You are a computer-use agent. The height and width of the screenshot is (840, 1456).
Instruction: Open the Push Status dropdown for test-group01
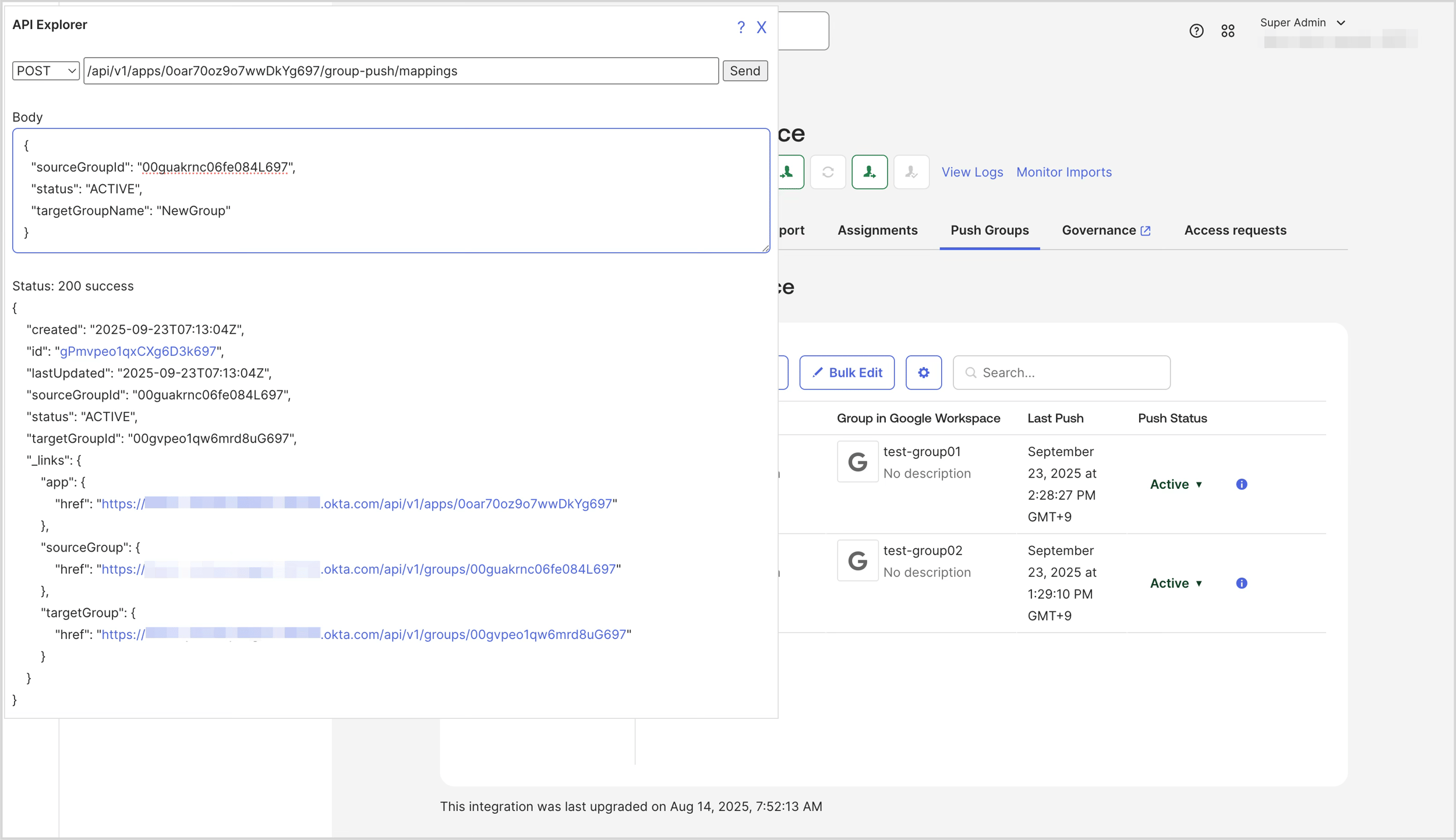(x=1175, y=484)
